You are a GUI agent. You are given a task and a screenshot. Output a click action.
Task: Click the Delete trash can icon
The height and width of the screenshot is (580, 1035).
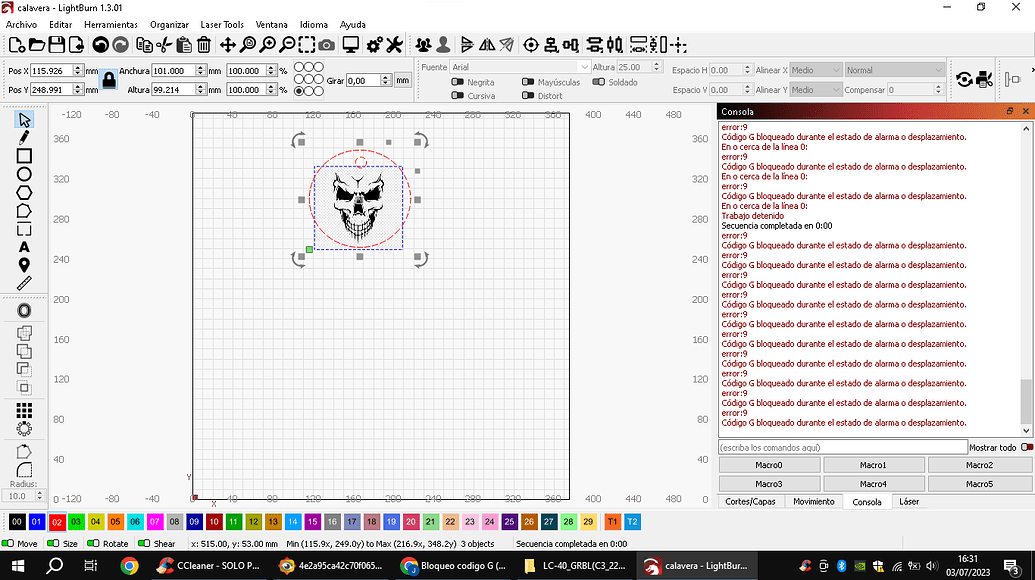204,45
